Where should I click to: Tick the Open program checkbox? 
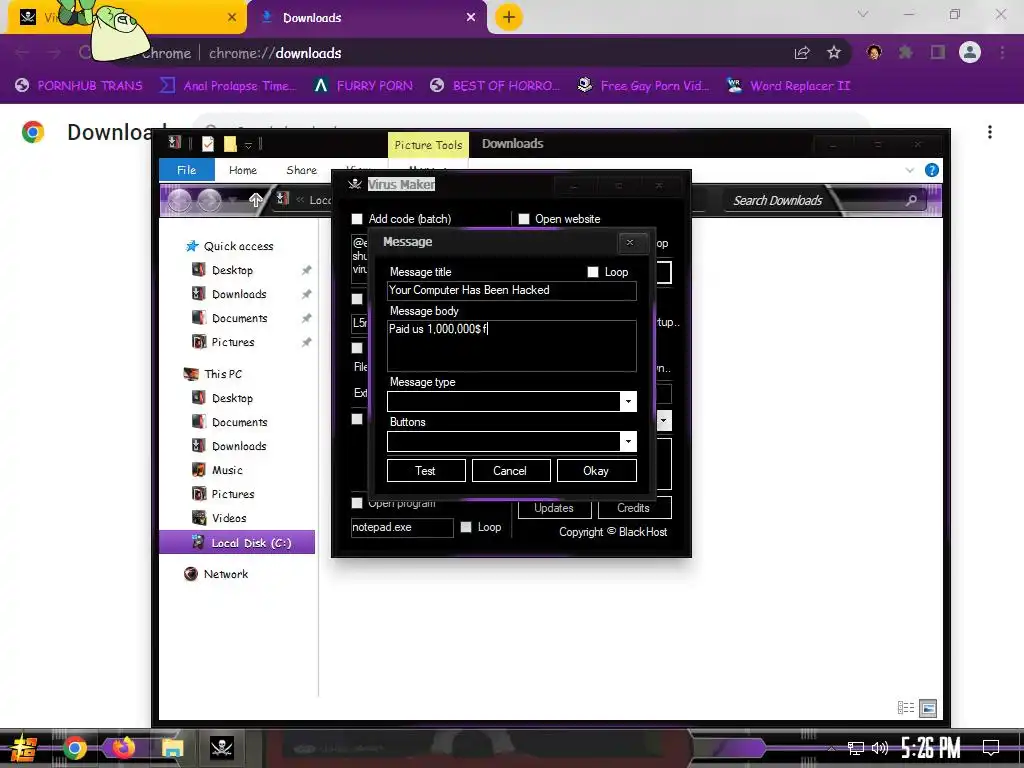(357, 503)
